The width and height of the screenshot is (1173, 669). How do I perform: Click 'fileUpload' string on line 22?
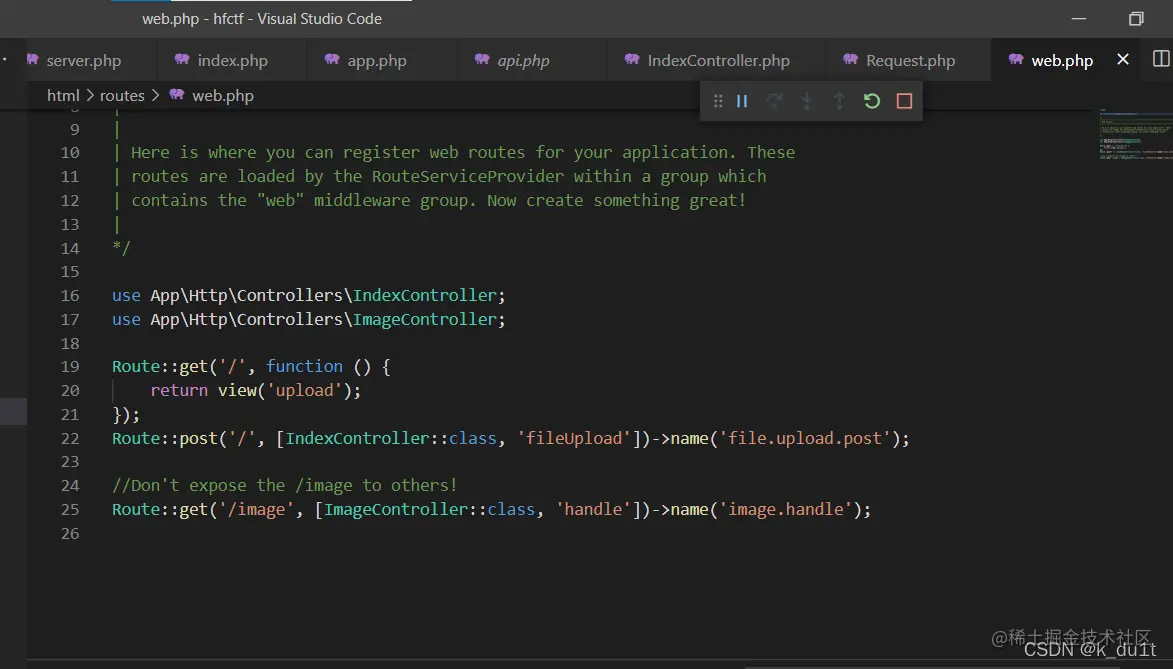point(574,439)
